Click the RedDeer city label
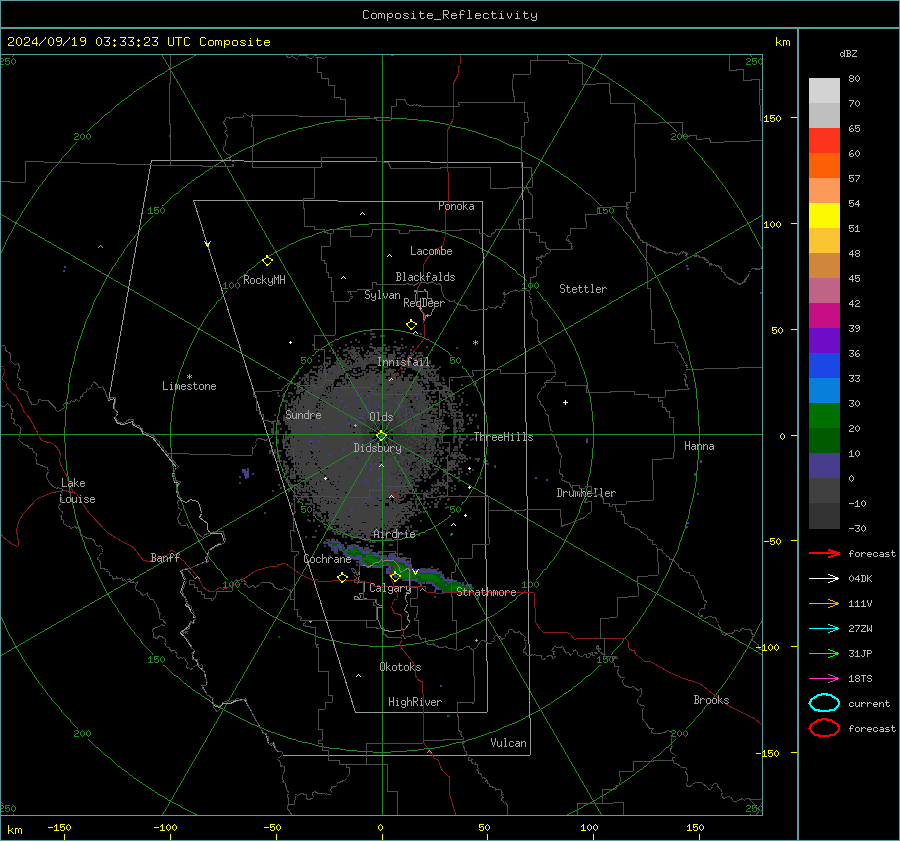 tap(424, 303)
